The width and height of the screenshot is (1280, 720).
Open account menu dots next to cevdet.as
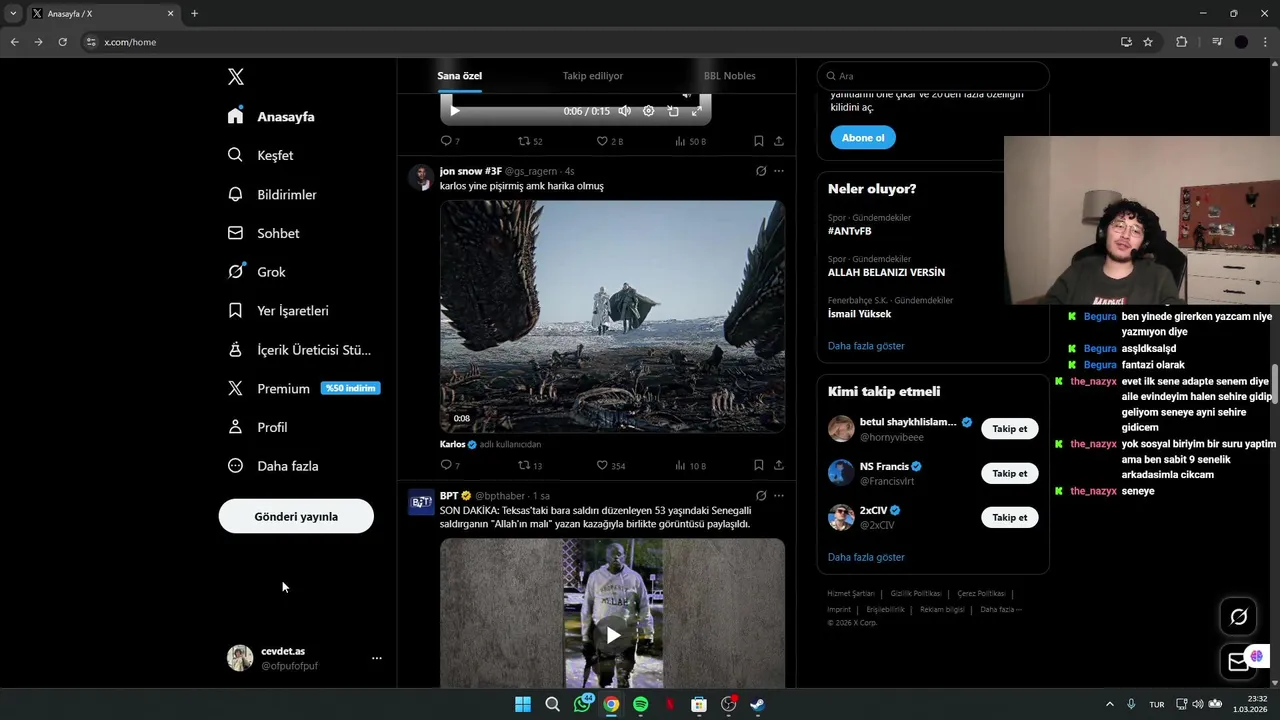(x=377, y=658)
